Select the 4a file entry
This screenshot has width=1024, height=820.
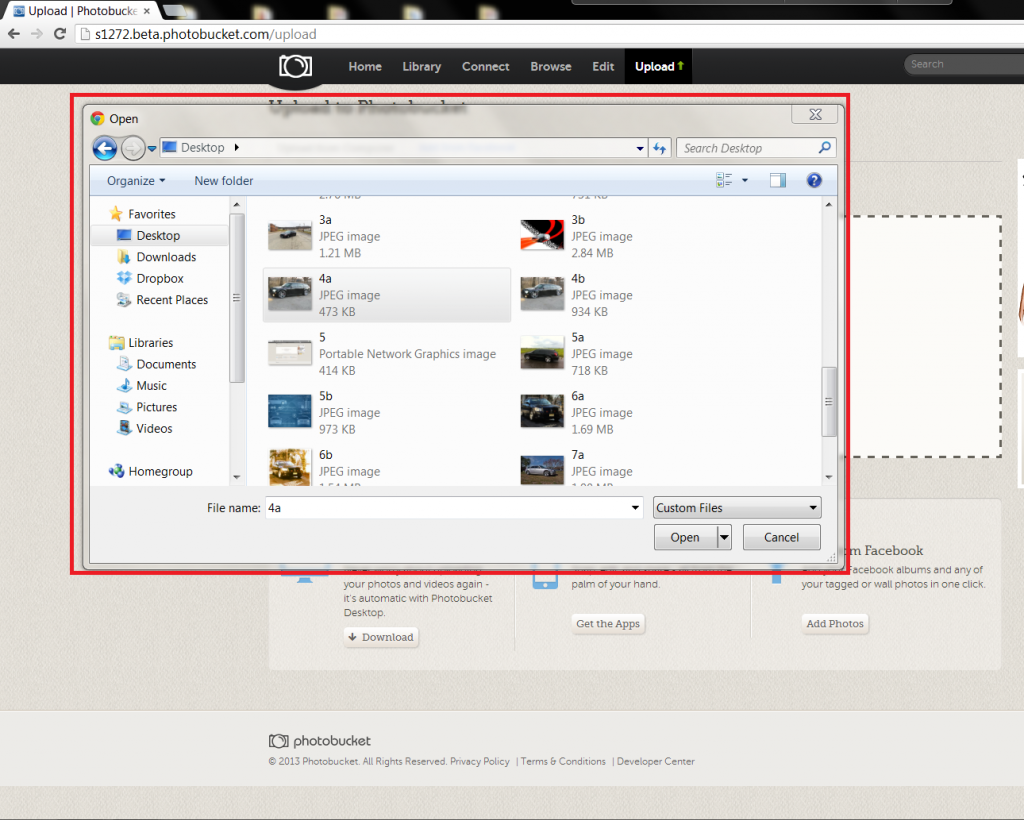[x=387, y=295]
